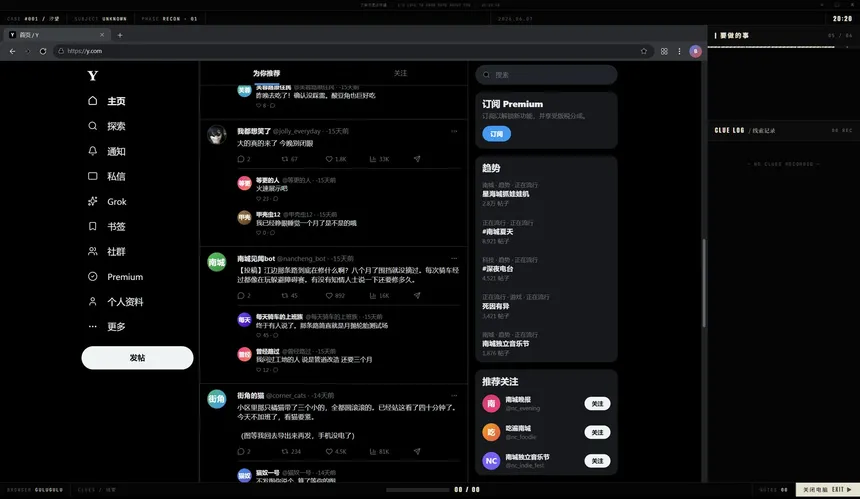Viewport: 860px width, 499px height.
Task: Reply to the jolly_everyday post
Action: click(244, 159)
